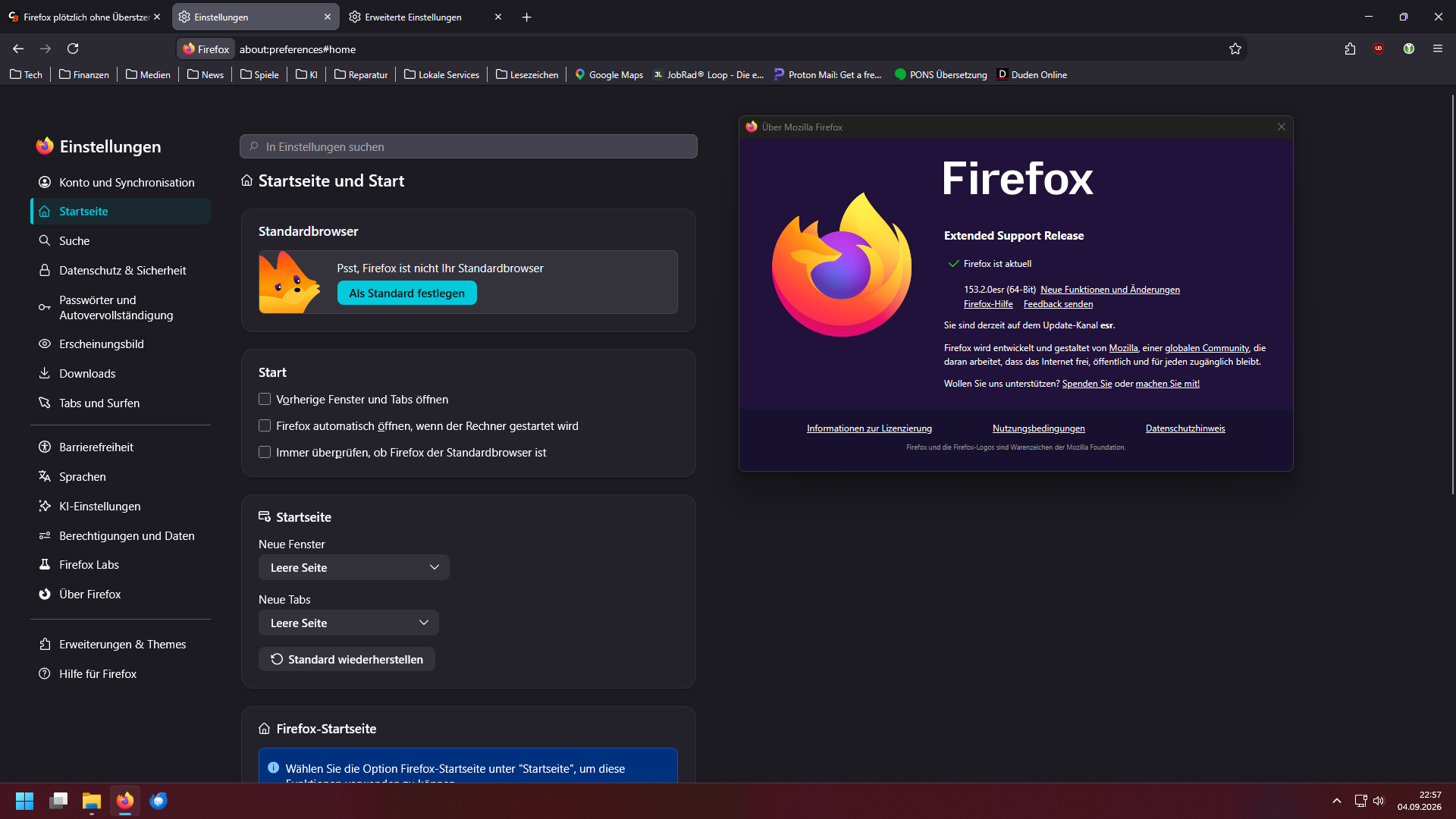Open the Duden Online bookmark
Image resolution: width=1456 pixels, height=819 pixels.
tap(1032, 75)
